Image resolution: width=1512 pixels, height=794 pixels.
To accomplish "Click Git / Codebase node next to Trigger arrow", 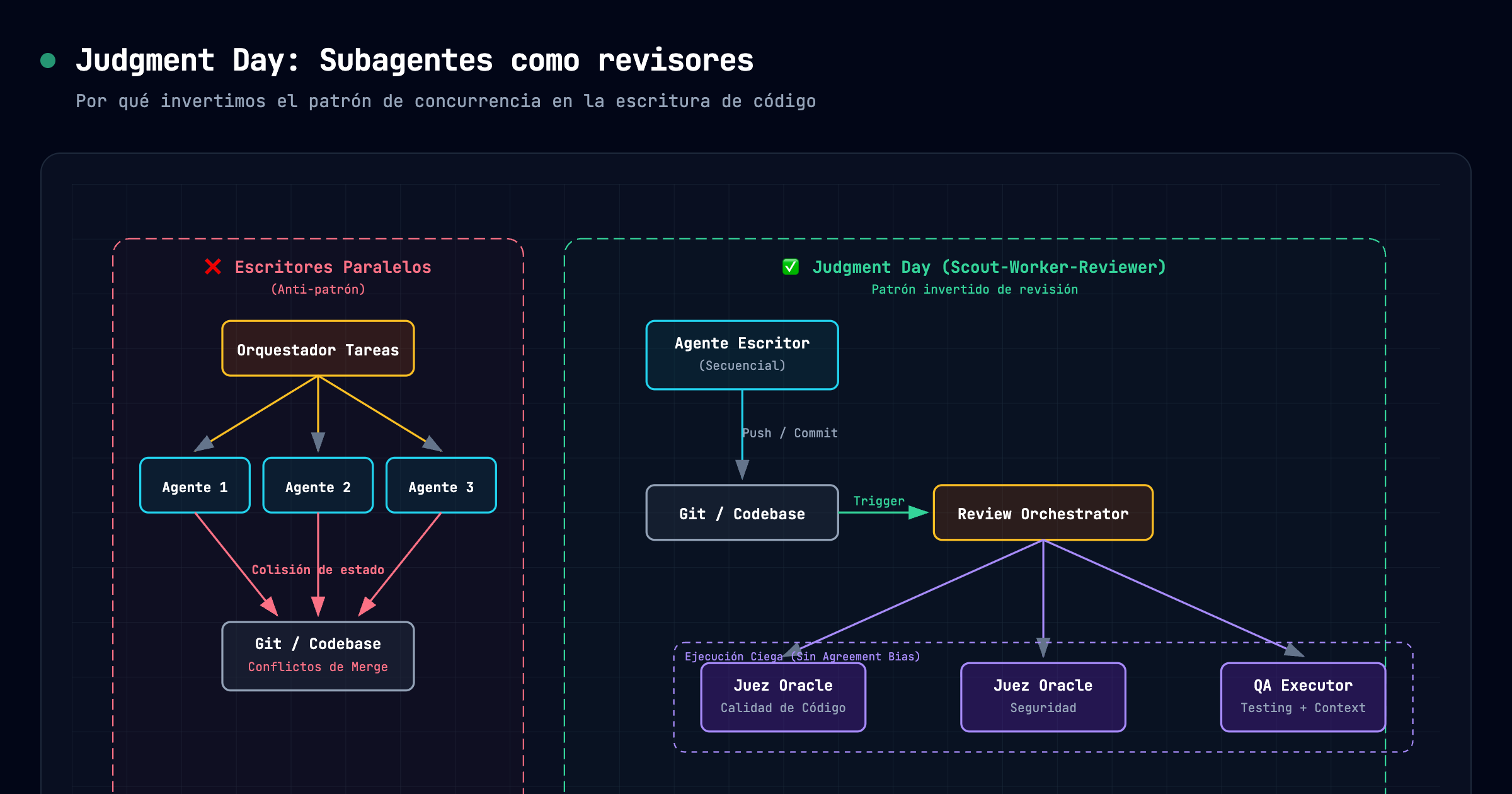I will 742,512.
